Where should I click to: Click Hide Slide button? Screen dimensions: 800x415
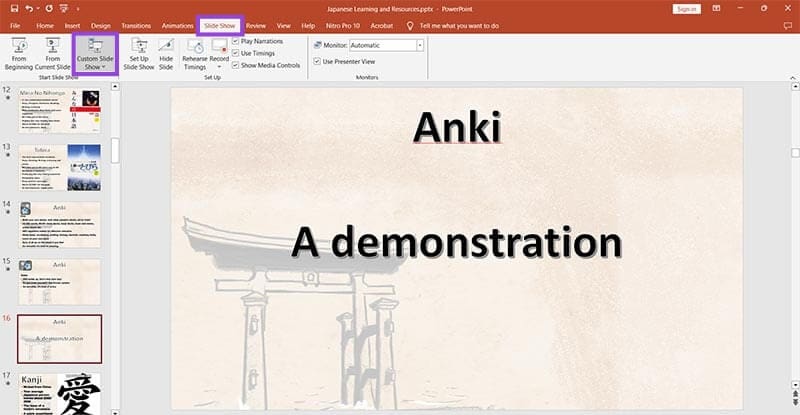click(x=166, y=54)
